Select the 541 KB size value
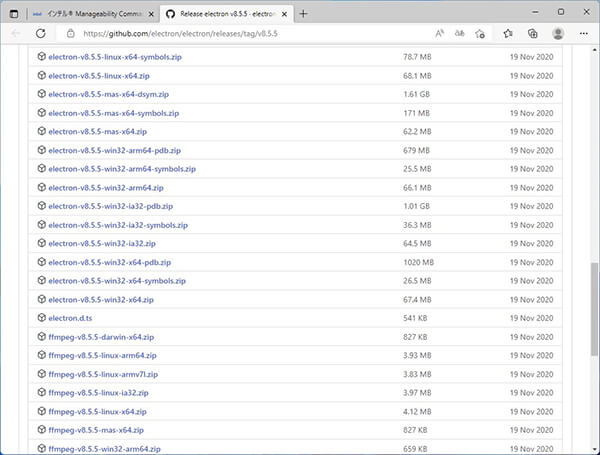Screen dimensions: 600x455 pos(415,318)
